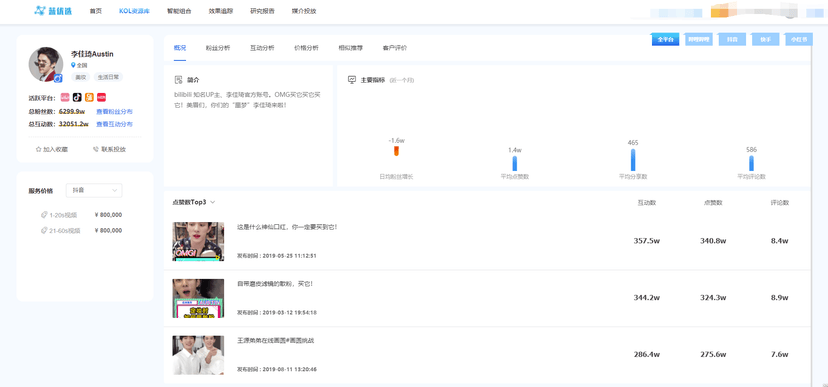Click the monitor icon beside 主要指标
Image resolution: width=828 pixels, height=387 pixels.
tap(352, 80)
